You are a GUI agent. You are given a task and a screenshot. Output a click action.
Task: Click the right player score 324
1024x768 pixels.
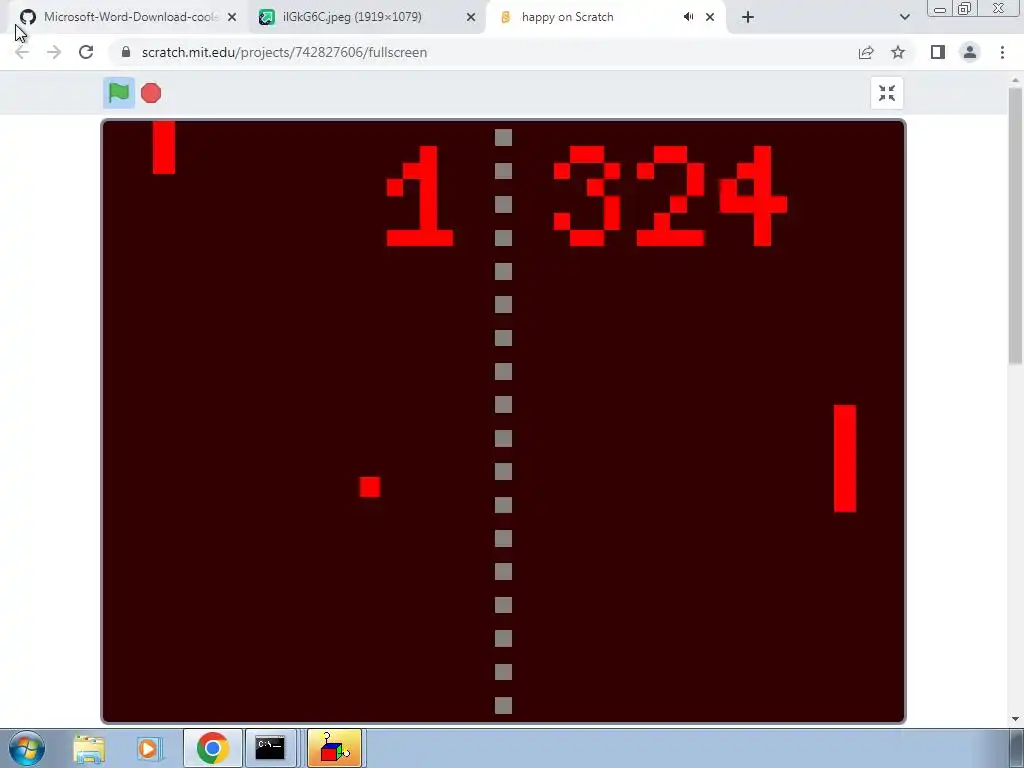click(670, 196)
